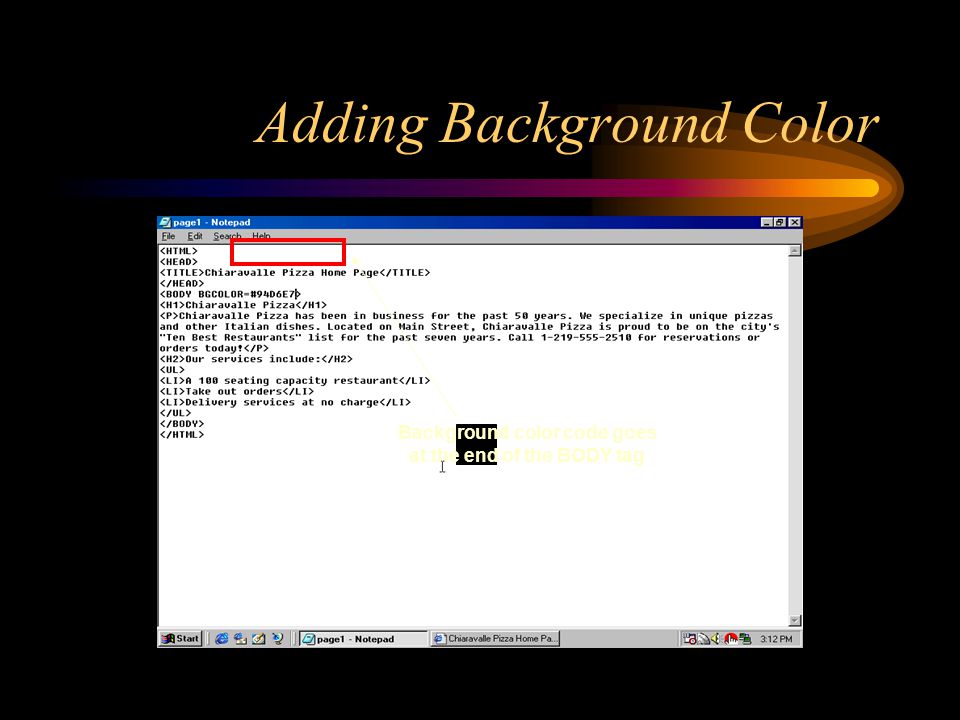
Task: Click the fourth Quick Launch icon before taskbar buttons
Action: click(x=277, y=639)
